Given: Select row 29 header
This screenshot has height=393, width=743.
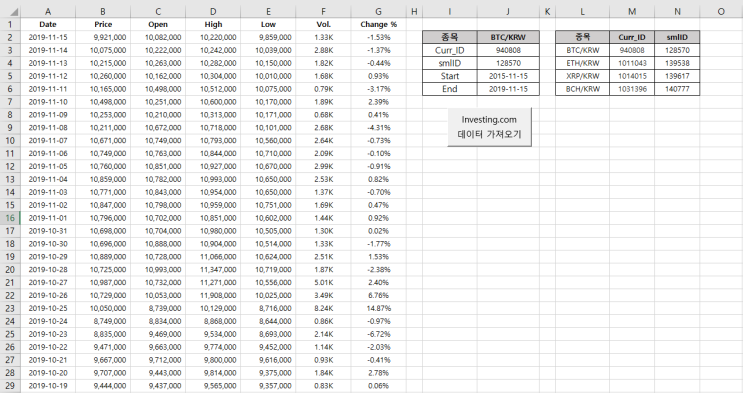Looking at the screenshot, I should coord(10,386).
